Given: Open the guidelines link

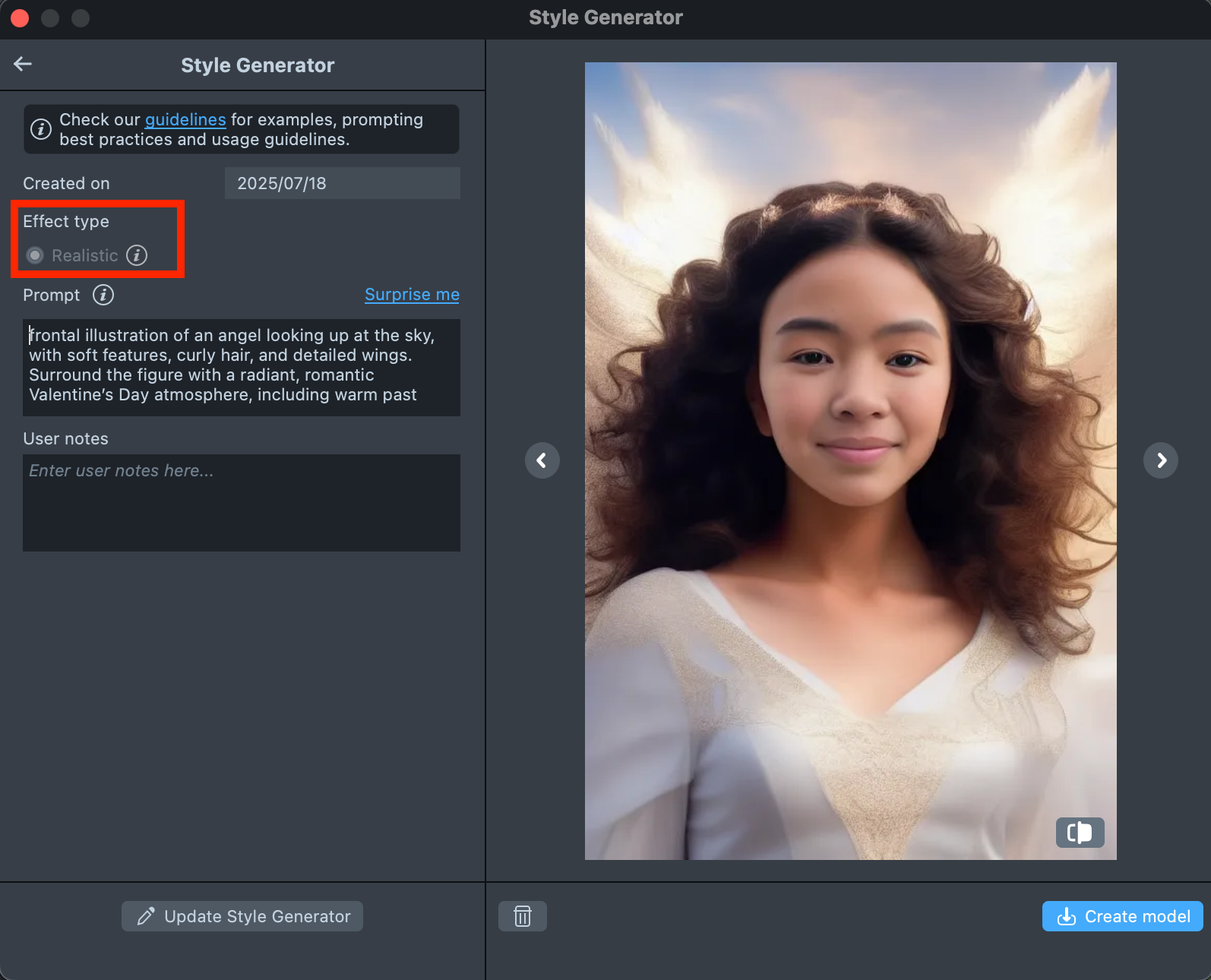Looking at the screenshot, I should [x=185, y=120].
